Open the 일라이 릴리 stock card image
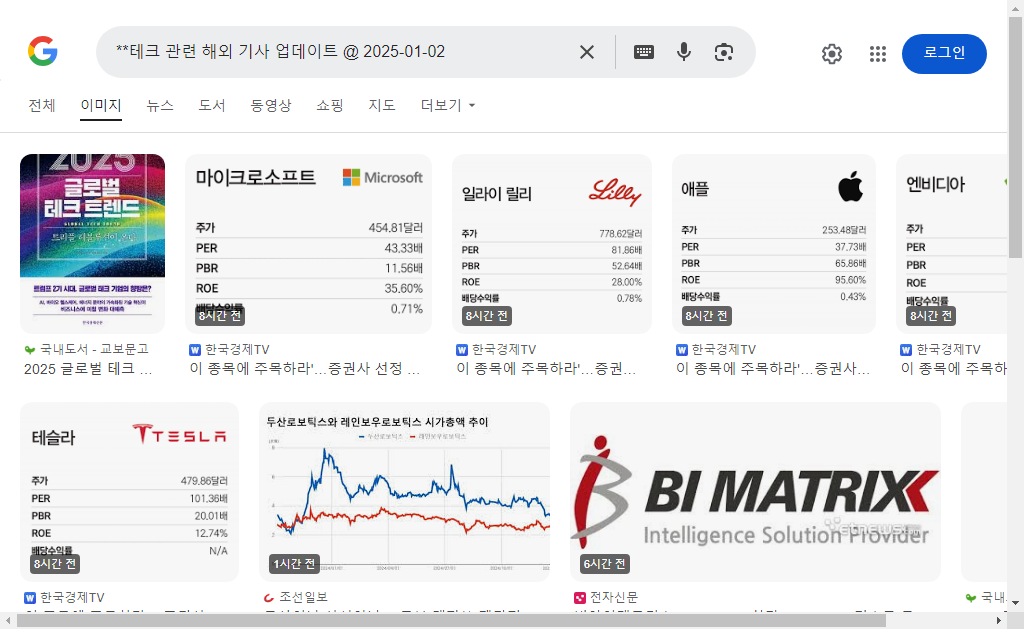The width and height of the screenshot is (1024, 629). point(552,244)
